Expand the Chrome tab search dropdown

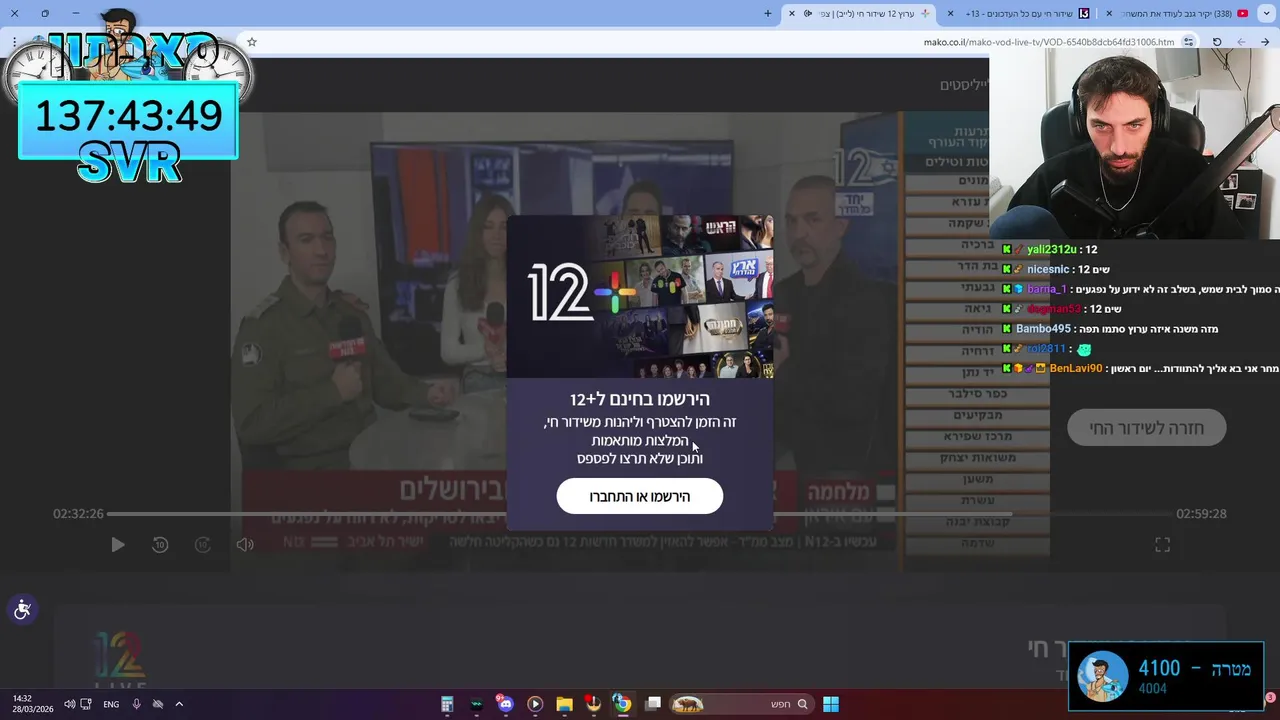(x=1265, y=13)
